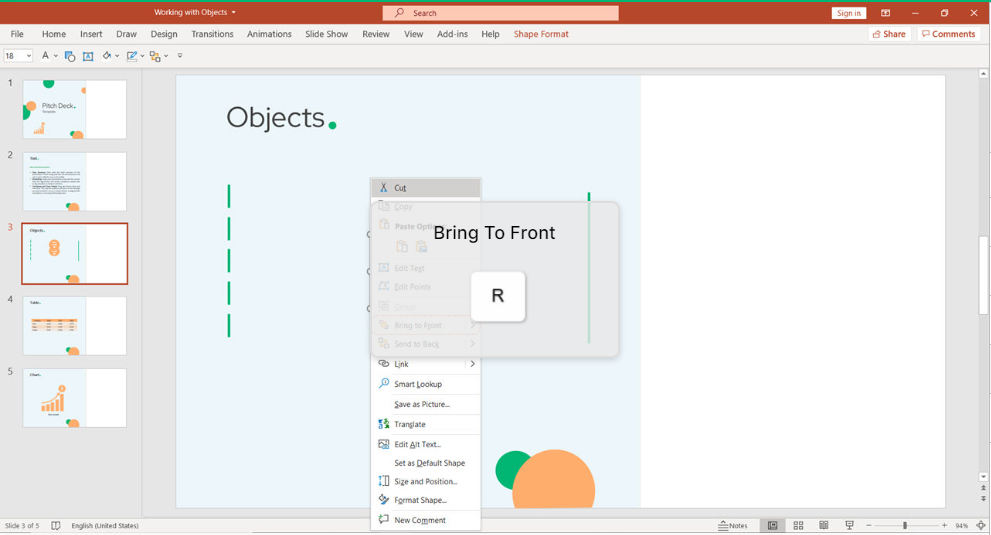The image size is (991, 535).
Task: Select slide 2 thumbnail
Action: coord(75,181)
